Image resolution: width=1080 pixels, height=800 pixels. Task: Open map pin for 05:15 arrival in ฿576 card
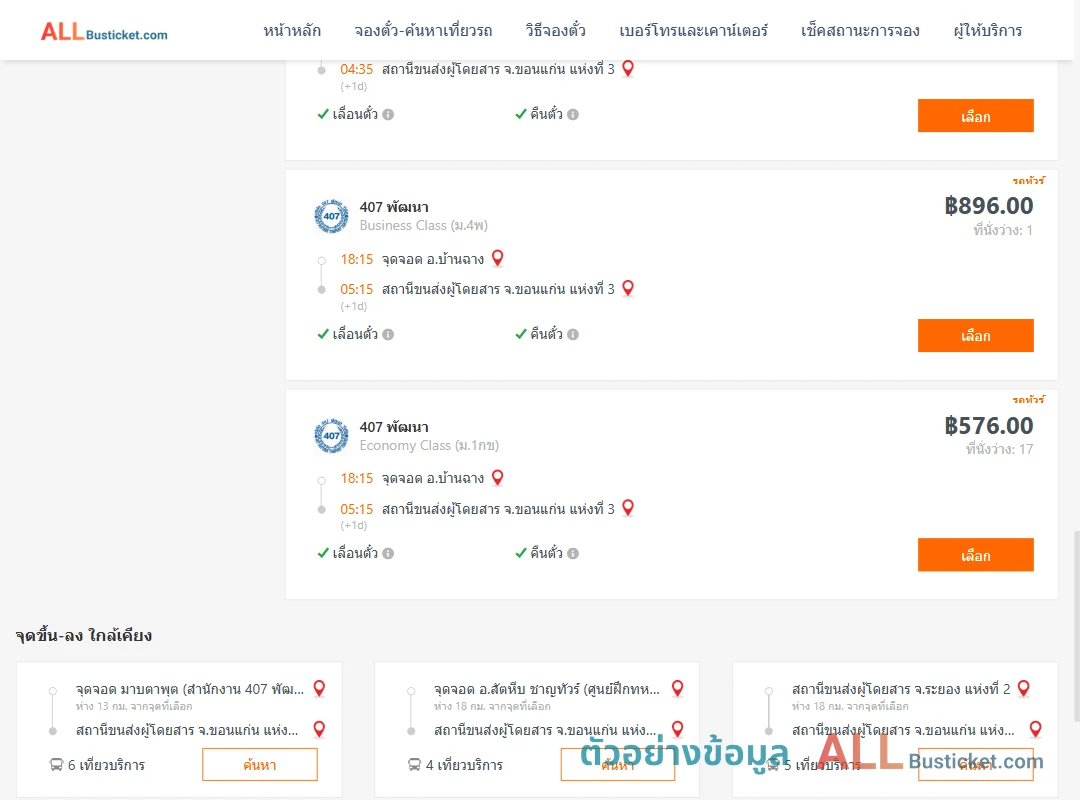tap(627, 508)
